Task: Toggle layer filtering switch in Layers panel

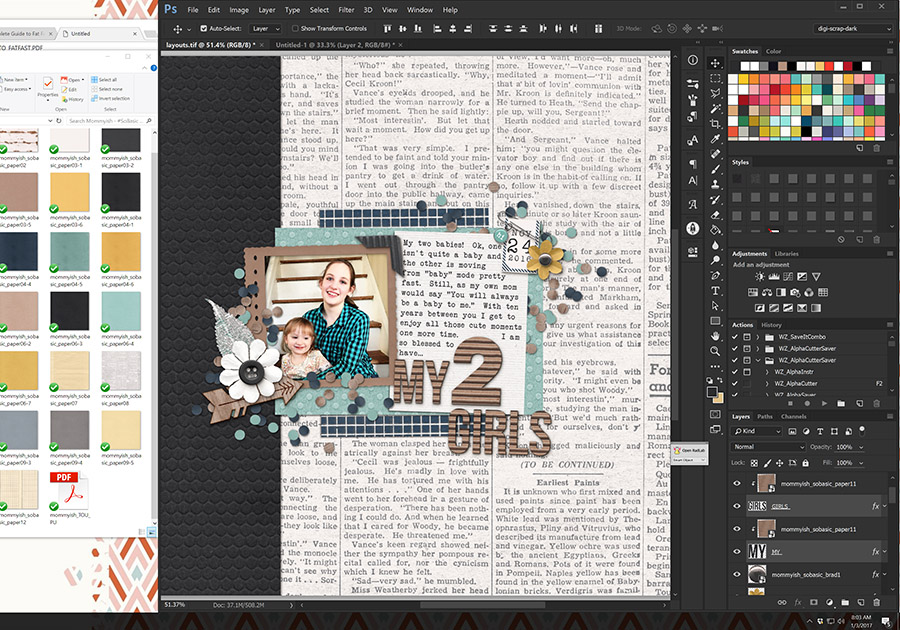Action: coord(862,430)
